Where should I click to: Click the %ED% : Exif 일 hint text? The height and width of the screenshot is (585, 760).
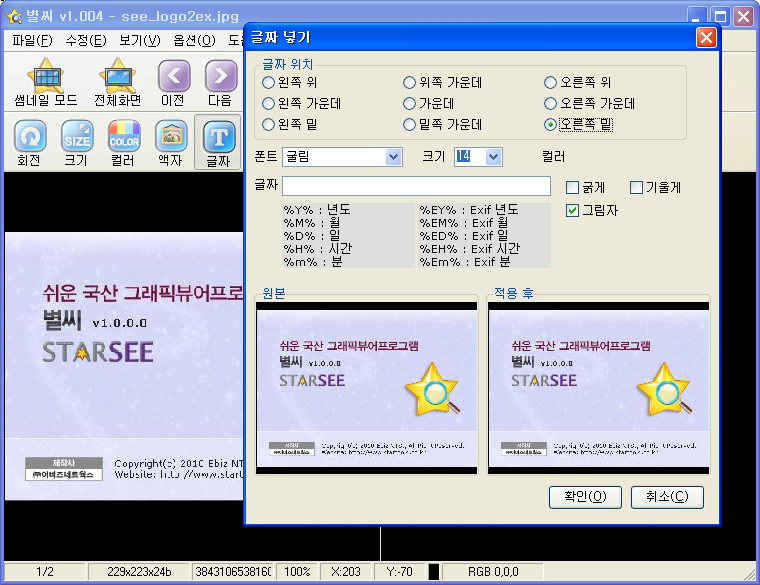464,236
